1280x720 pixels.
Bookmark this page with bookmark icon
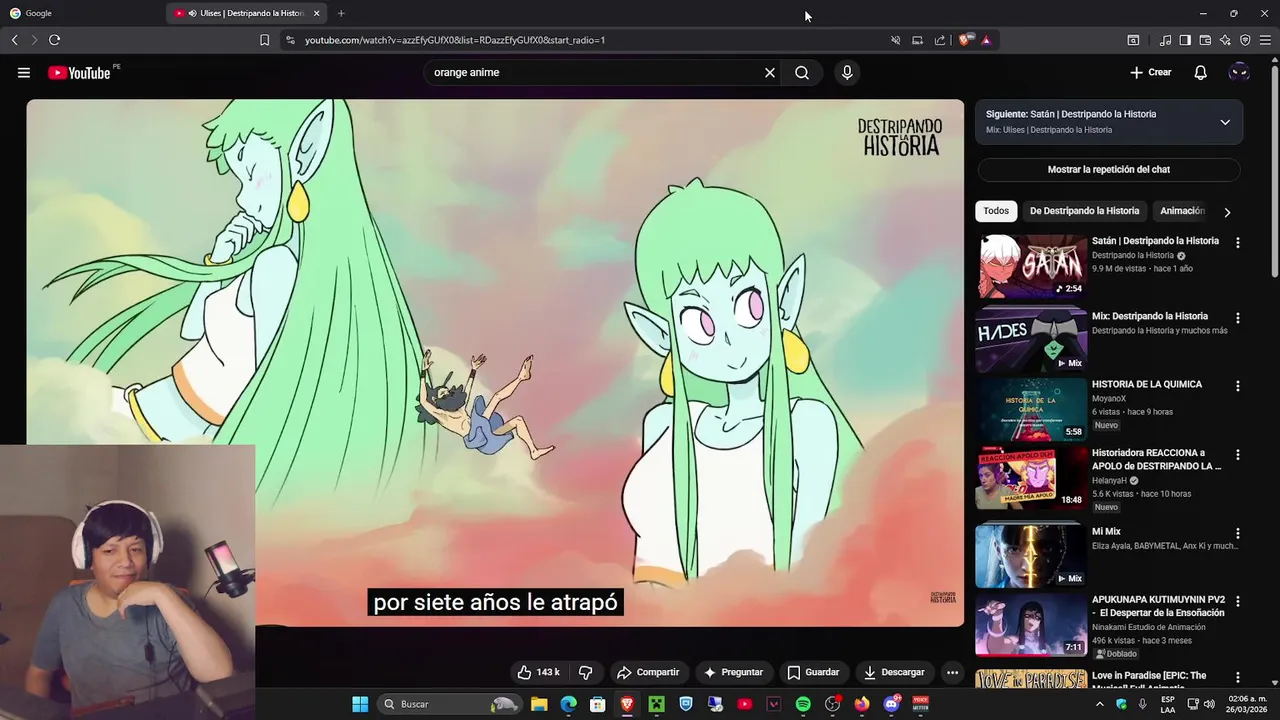(x=264, y=40)
